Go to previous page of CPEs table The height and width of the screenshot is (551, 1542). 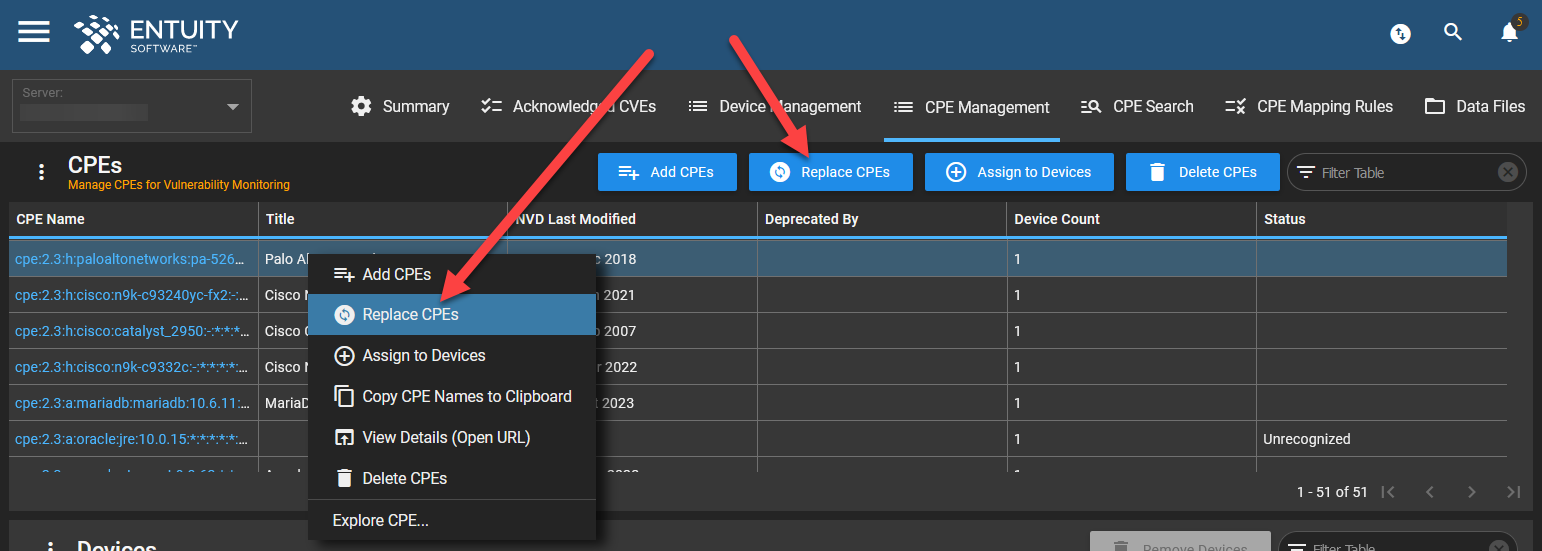click(1430, 492)
